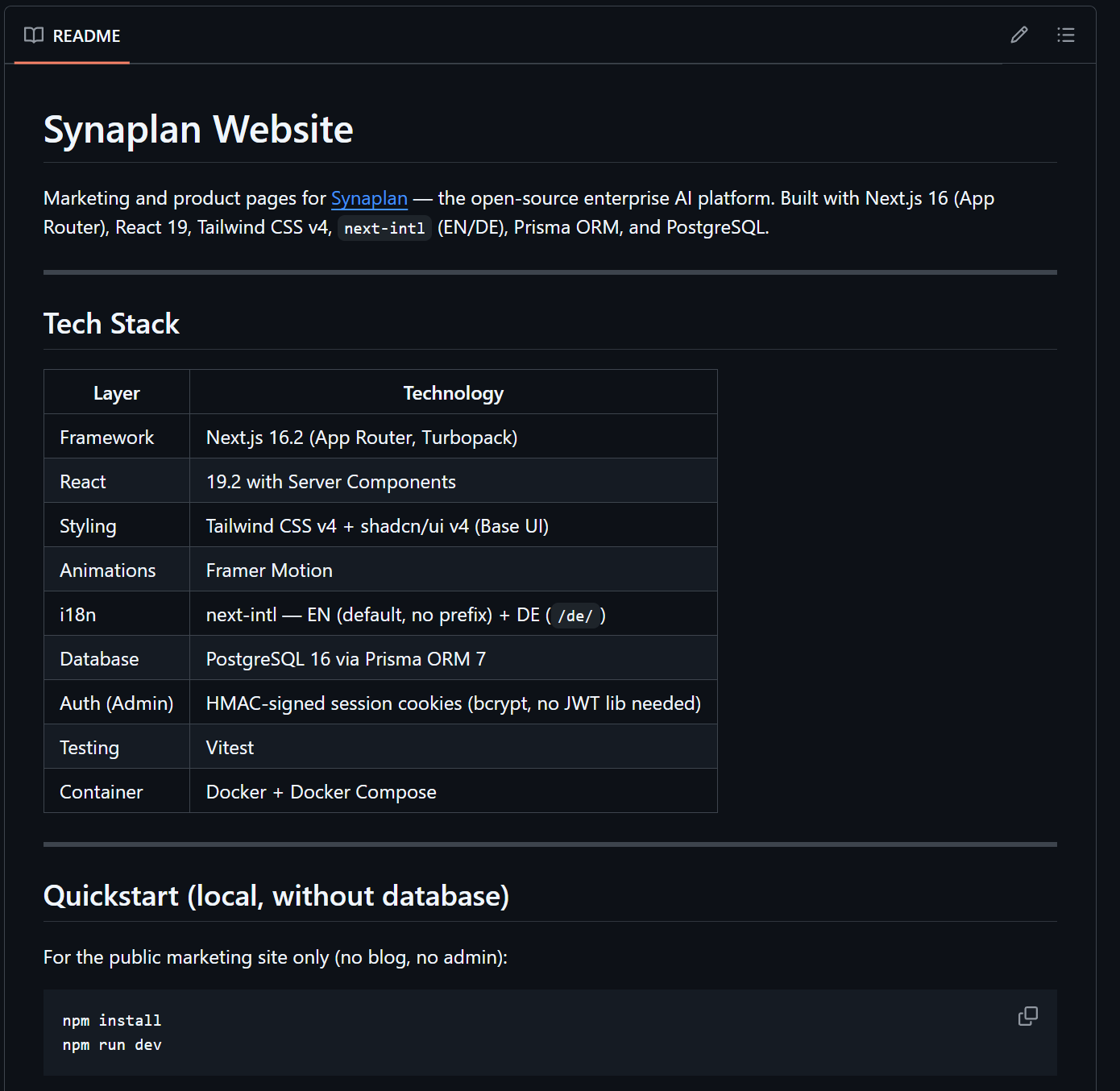1120x1091 pixels.
Task: Click the PostgreSQL 16 via Prisma ORM 7 cell
Action: [x=453, y=658]
